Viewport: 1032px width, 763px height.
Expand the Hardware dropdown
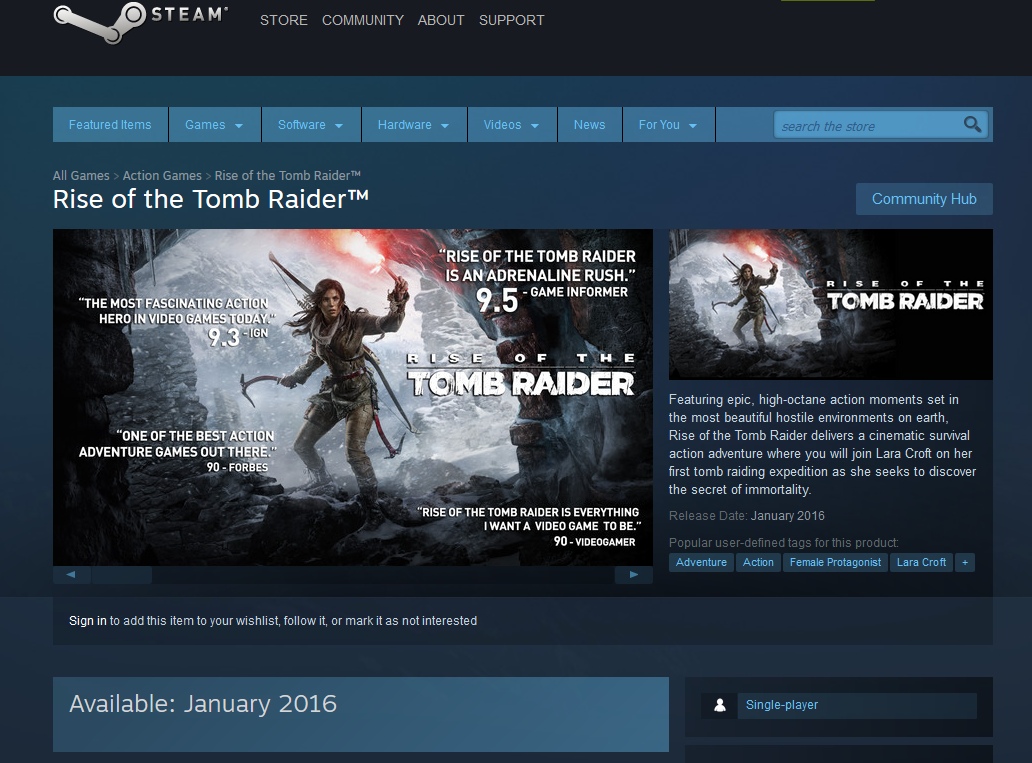point(413,124)
